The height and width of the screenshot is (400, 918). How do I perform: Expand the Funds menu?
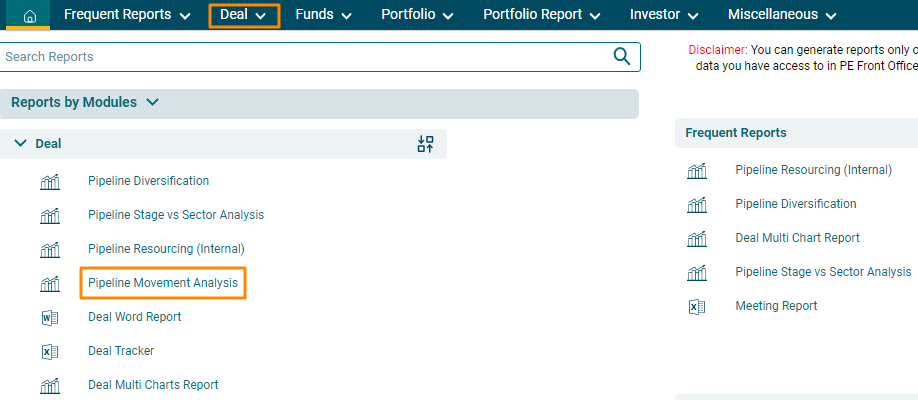323,15
